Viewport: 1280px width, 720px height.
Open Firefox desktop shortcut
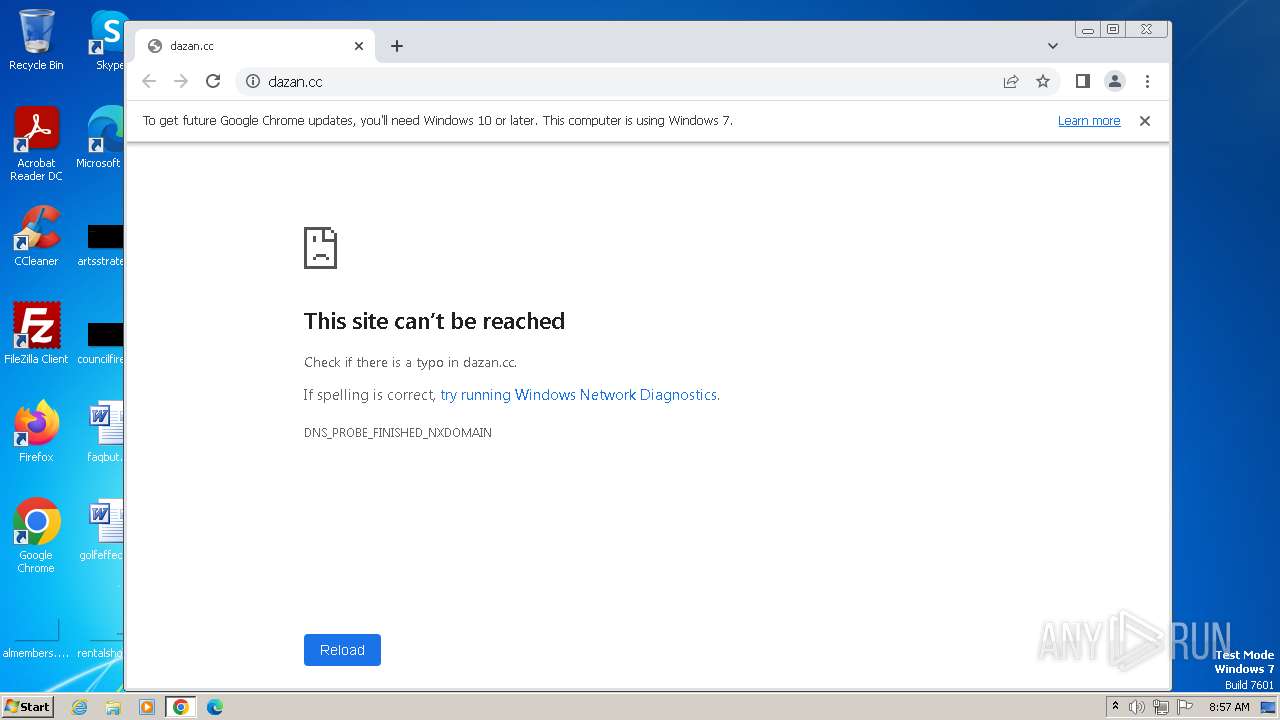pos(36,431)
